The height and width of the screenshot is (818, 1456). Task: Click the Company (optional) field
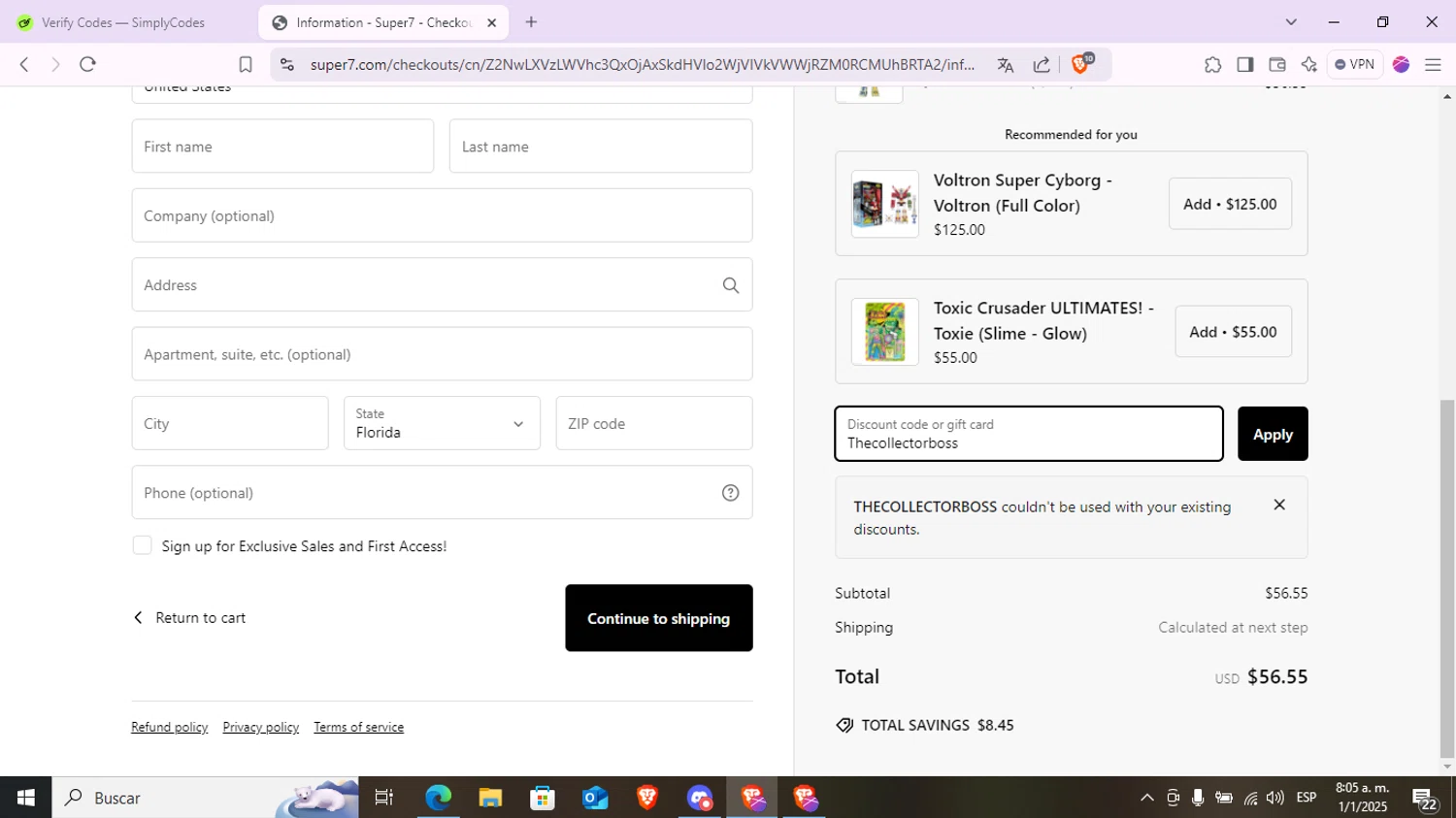point(442,215)
